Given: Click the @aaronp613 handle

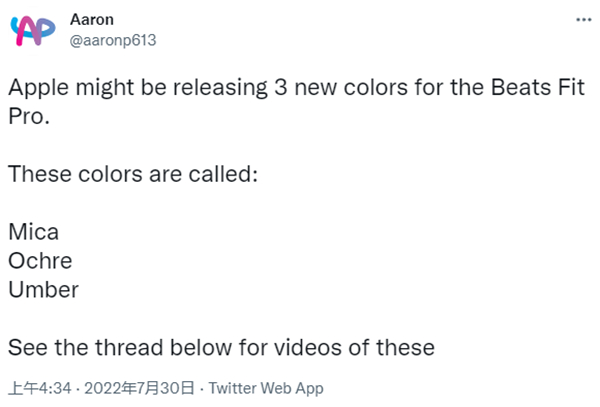Looking at the screenshot, I should 113,40.
